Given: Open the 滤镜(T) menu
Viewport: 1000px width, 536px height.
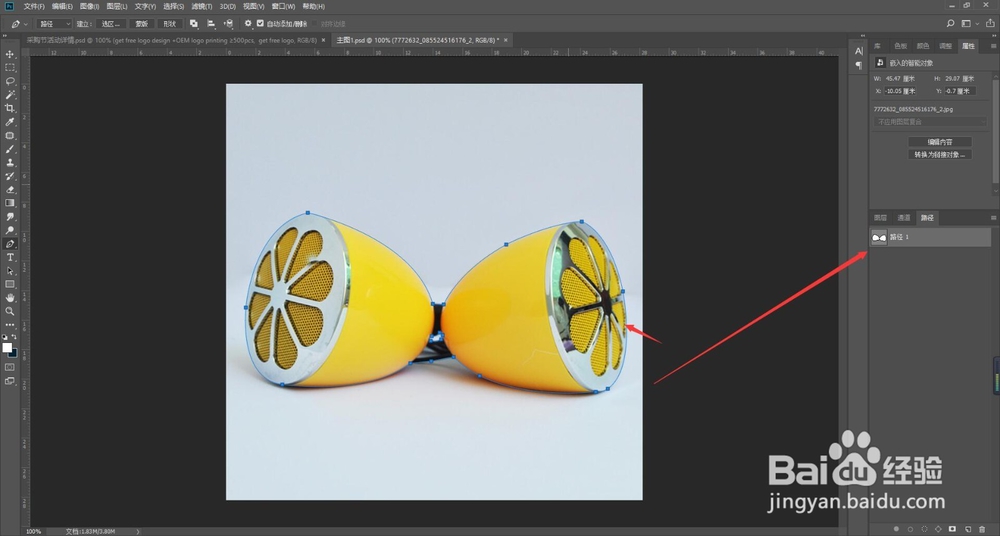Looking at the screenshot, I should tap(202, 6).
